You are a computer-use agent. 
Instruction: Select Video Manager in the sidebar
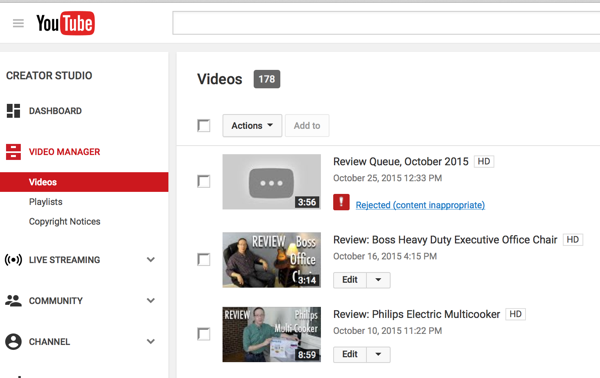click(64, 152)
